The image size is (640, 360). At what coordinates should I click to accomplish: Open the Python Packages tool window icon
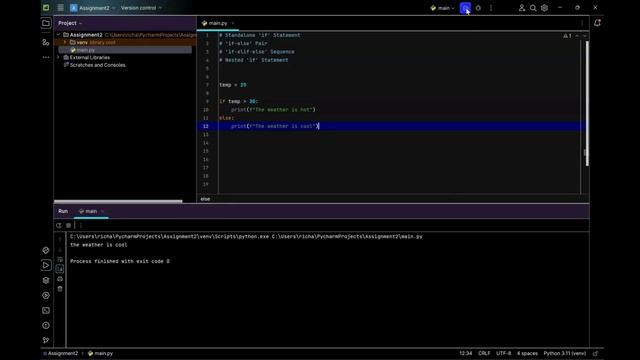46,250
